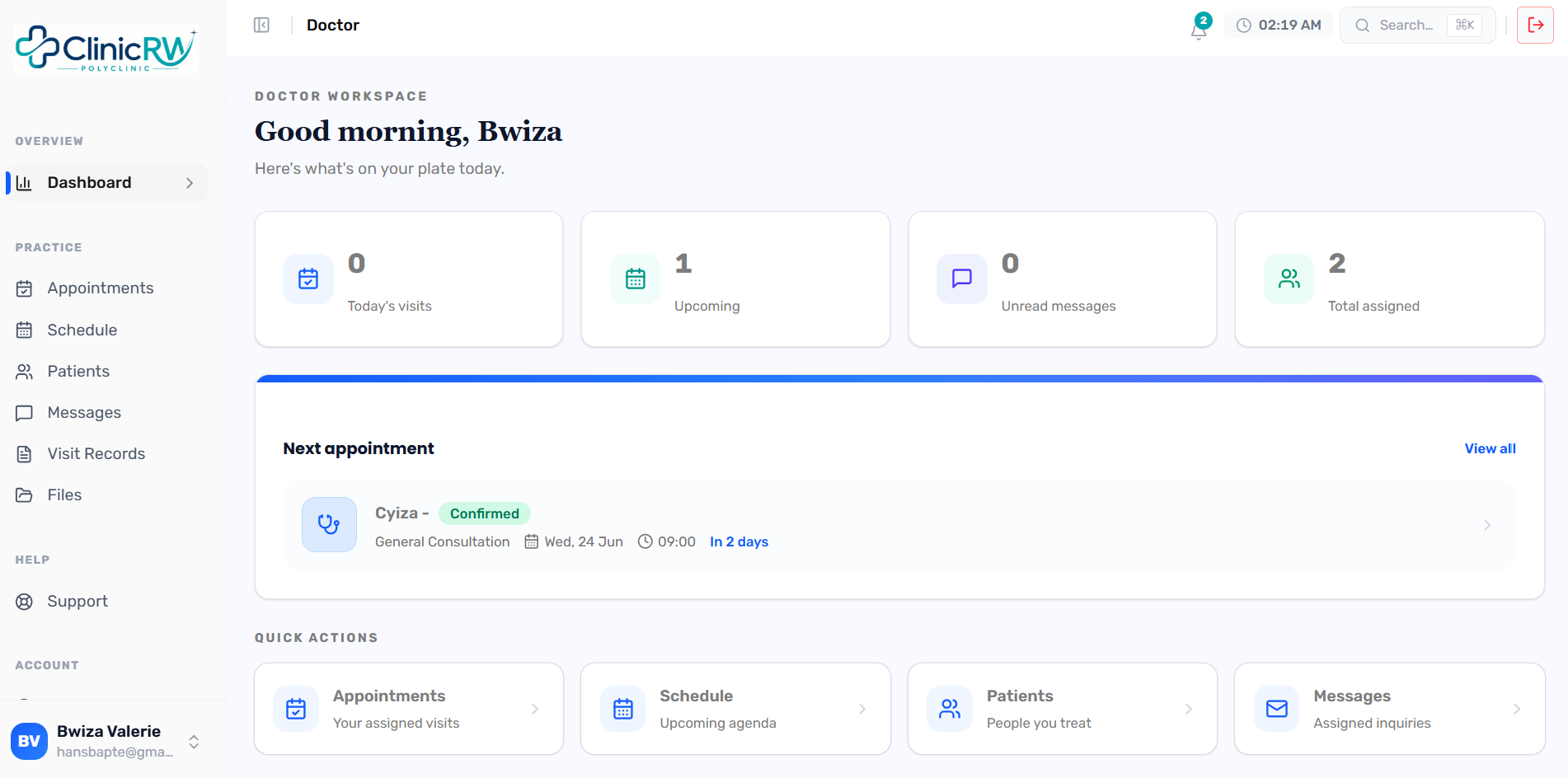
Task: Click the Today's visits calendar icon
Action: [308, 279]
